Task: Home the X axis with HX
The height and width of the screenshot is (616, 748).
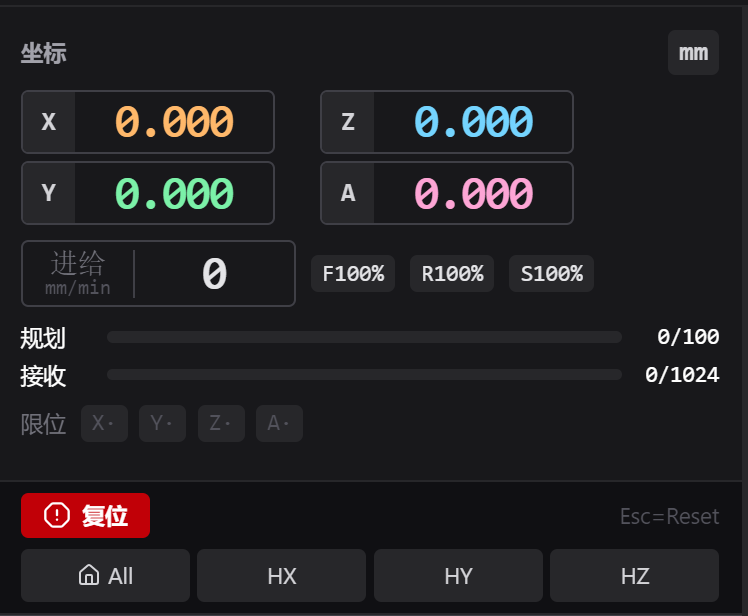Action: [x=281, y=575]
